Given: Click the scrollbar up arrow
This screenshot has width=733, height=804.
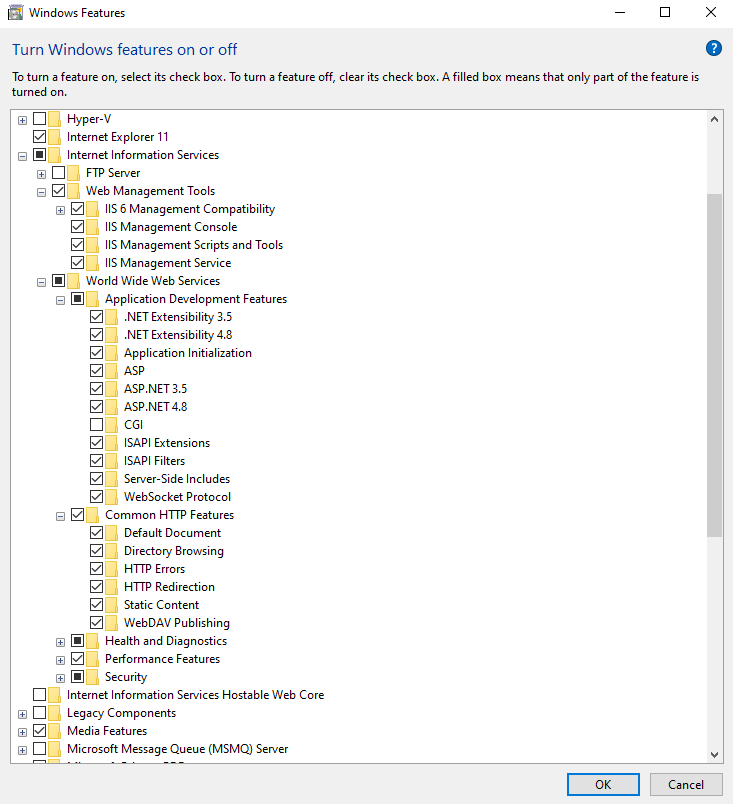Looking at the screenshot, I should click(x=715, y=119).
